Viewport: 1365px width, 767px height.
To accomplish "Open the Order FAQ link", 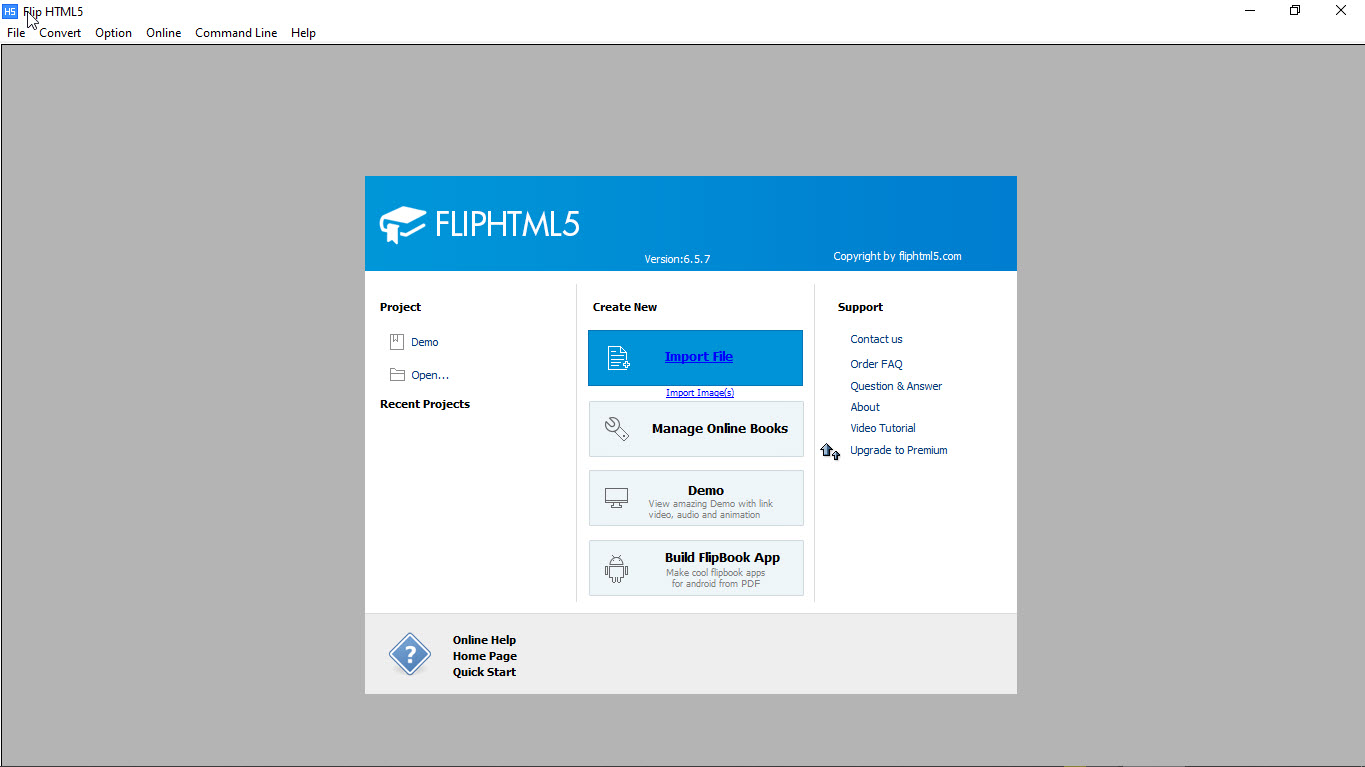I will click(x=876, y=364).
